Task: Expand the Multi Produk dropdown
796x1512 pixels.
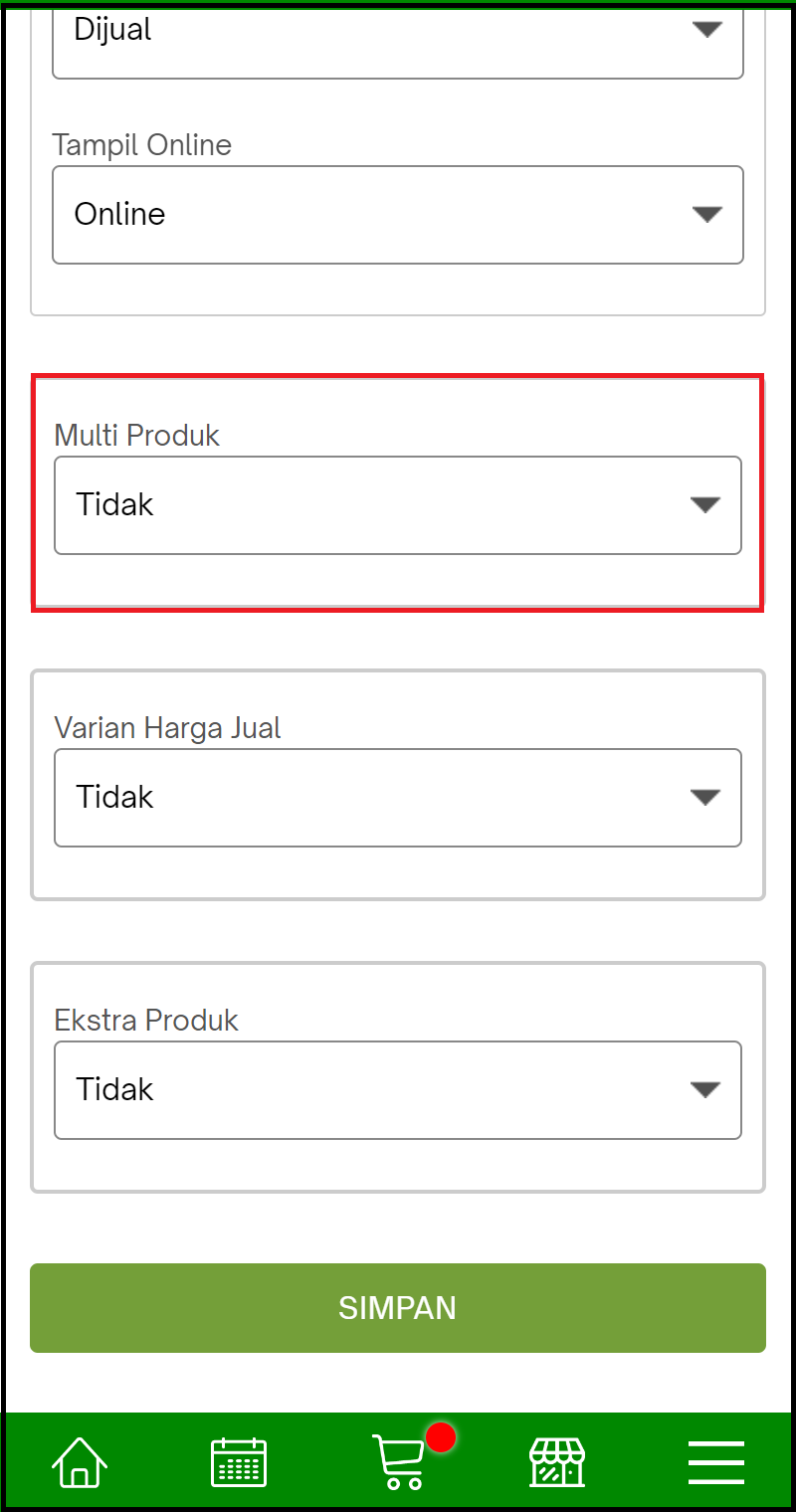Action: tap(398, 505)
